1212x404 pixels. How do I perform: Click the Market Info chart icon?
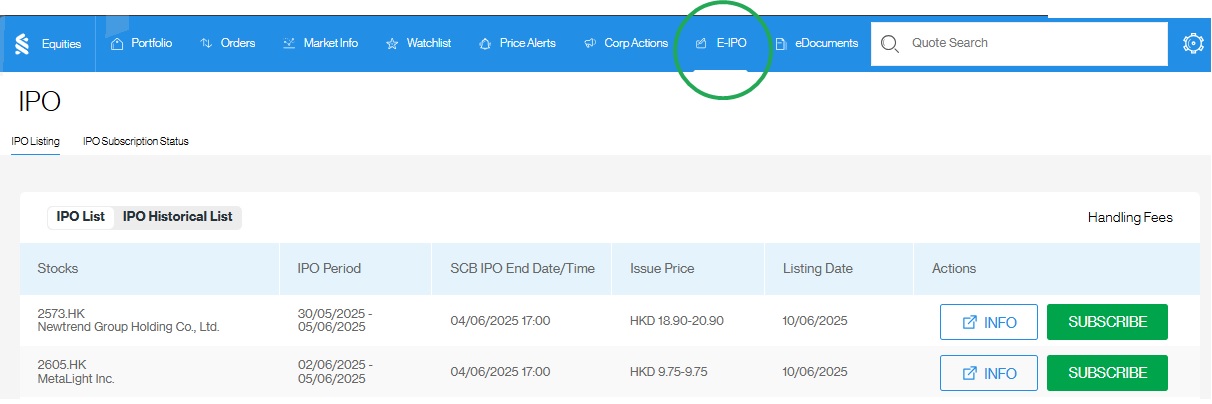point(289,43)
